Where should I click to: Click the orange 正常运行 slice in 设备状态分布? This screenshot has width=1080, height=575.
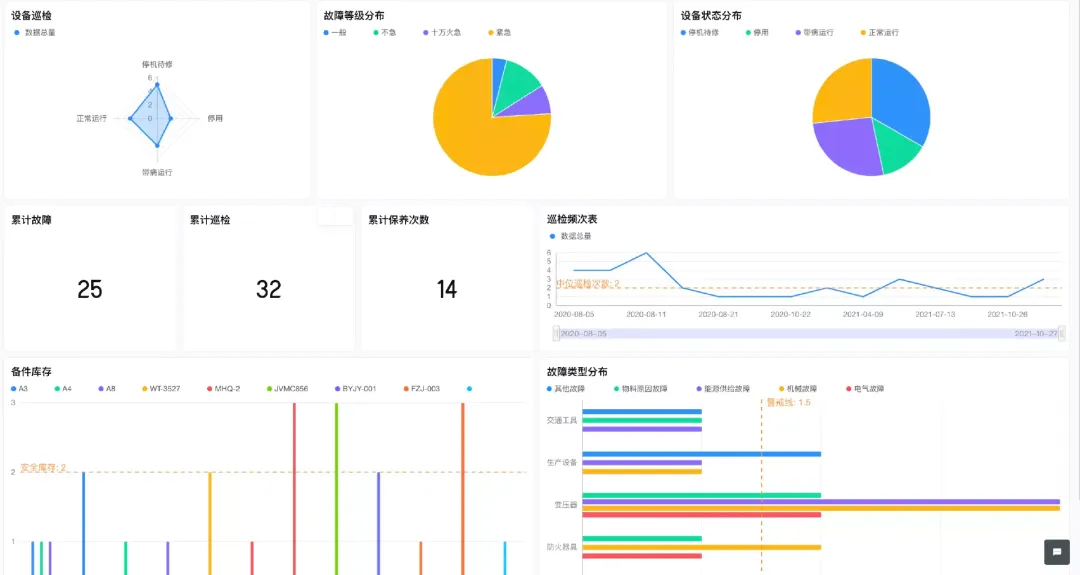click(846, 93)
